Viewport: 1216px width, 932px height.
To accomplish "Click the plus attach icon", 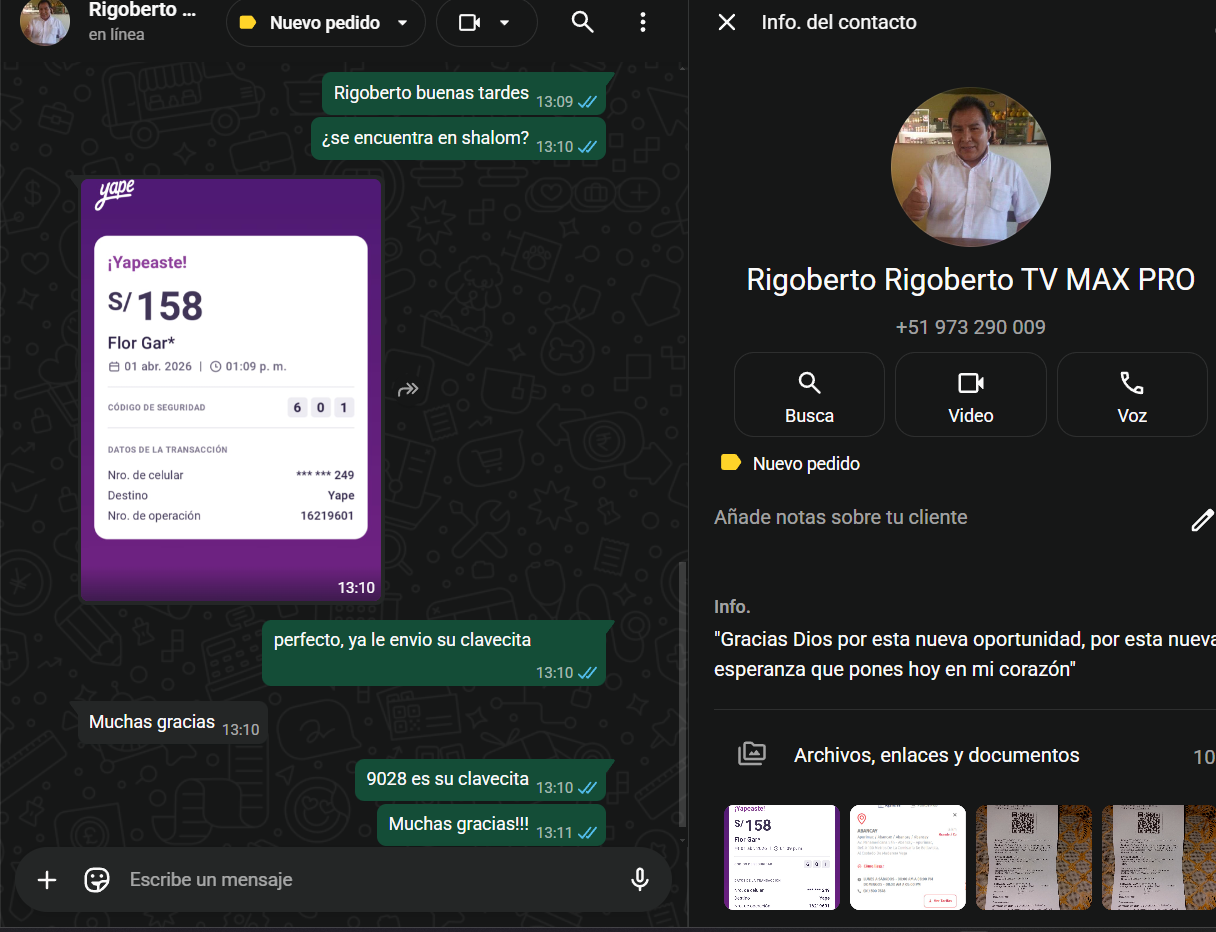I will (x=47, y=880).
